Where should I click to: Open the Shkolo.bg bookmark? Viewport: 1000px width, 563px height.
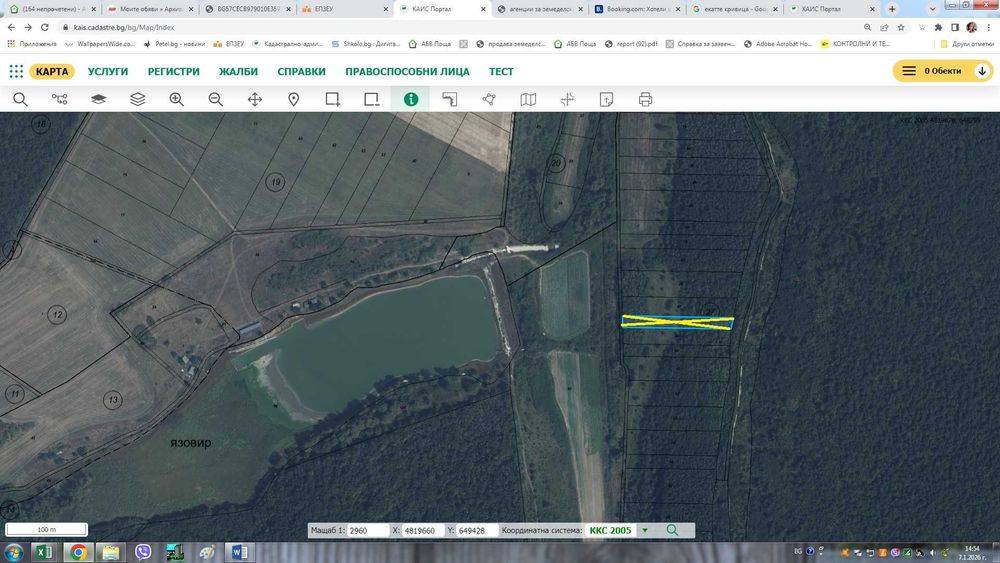click(366, 44)
